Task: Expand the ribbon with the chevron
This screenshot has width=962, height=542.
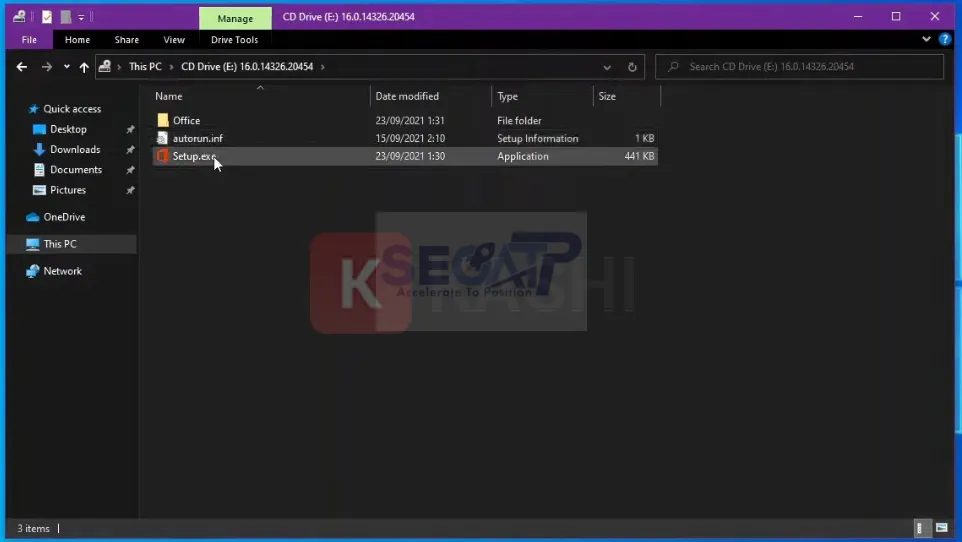Action: [x=926, y=39]
